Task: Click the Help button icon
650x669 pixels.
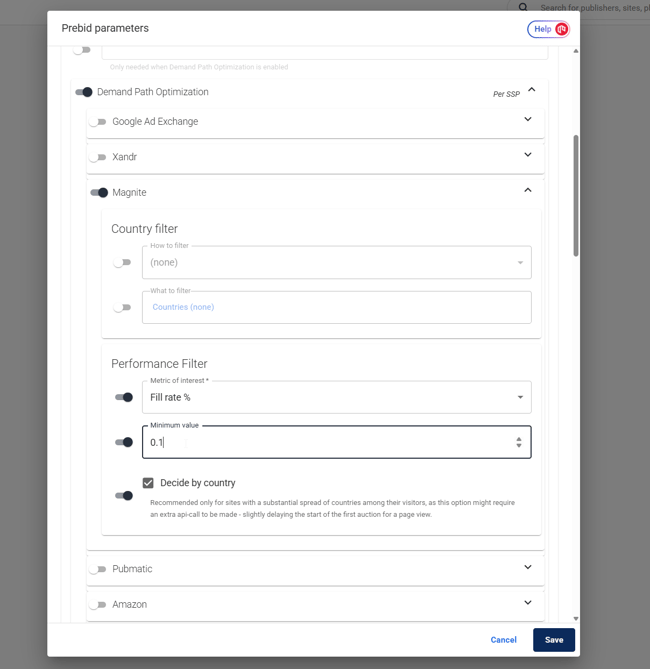Action: (561, 29)
